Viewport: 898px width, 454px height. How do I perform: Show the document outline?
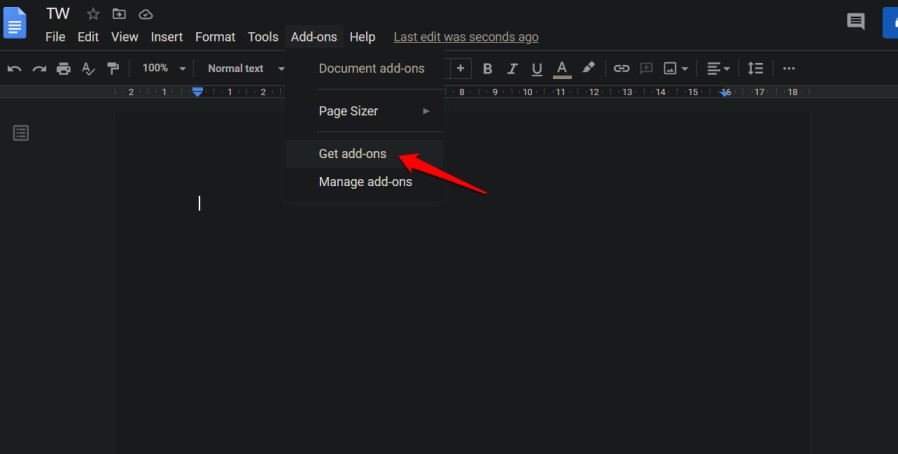coord(21,133)
